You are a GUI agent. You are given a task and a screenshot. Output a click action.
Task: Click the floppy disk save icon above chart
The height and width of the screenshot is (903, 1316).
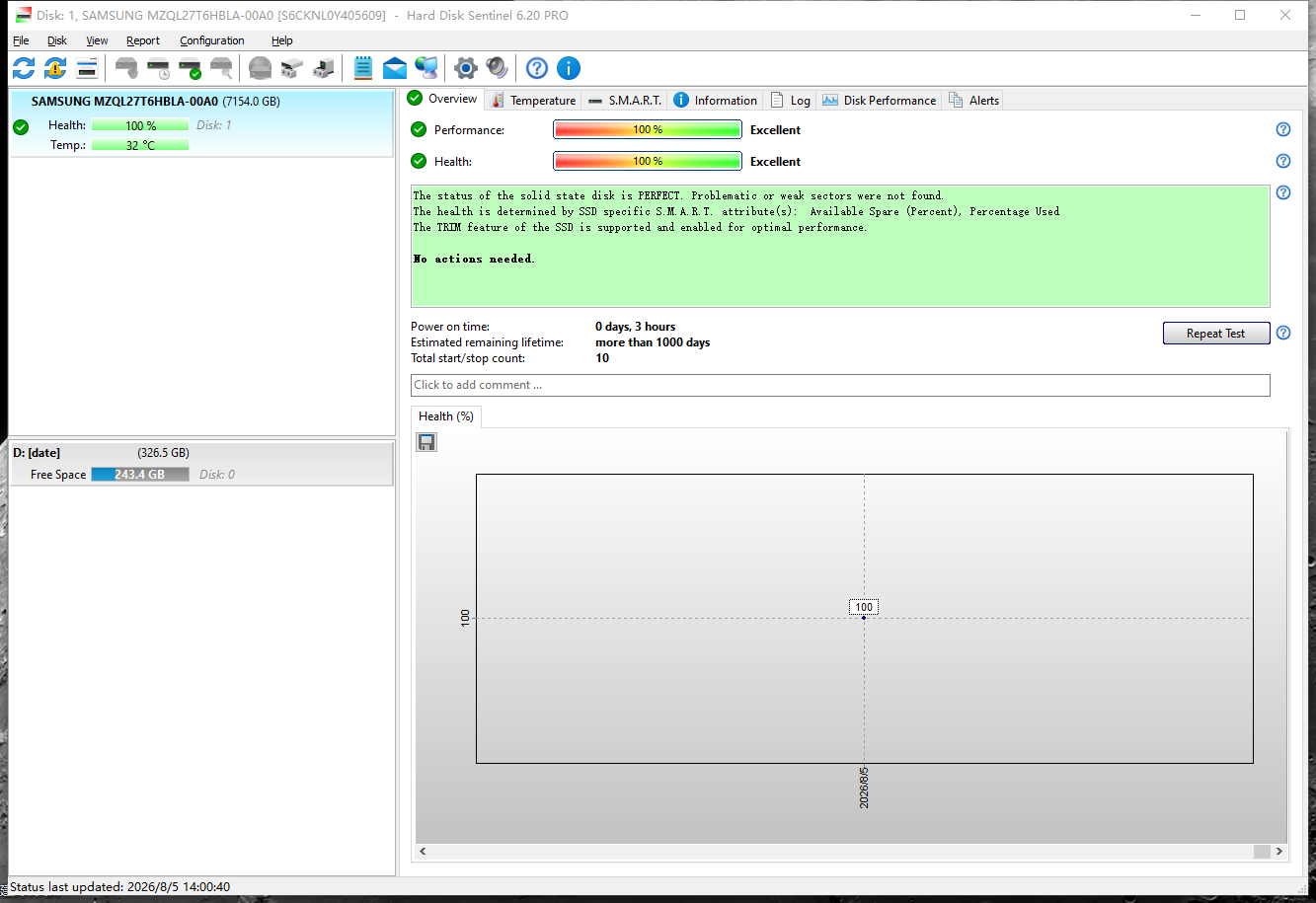pyautogui.click(x=426, y=442)
